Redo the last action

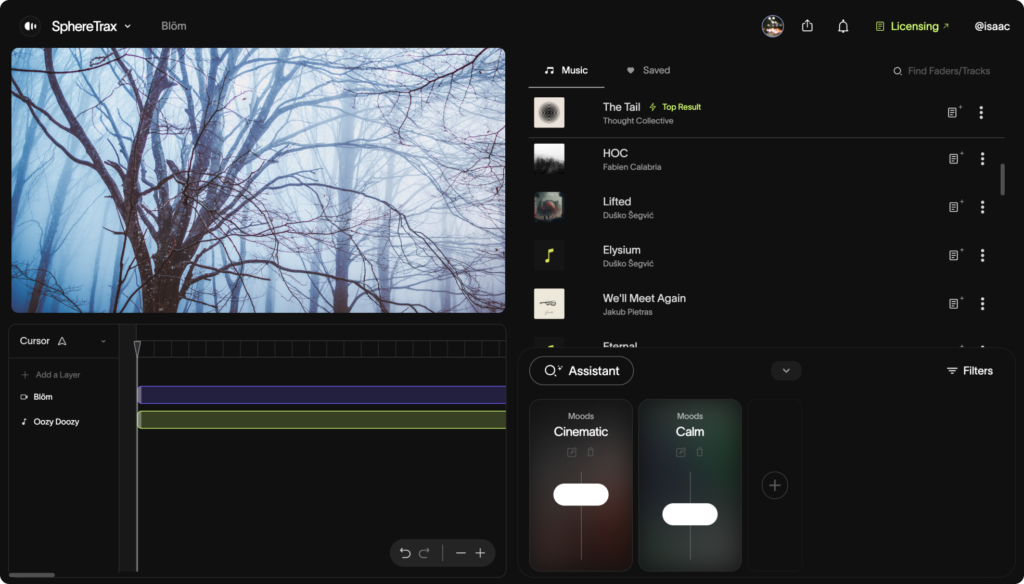[424, 553]
